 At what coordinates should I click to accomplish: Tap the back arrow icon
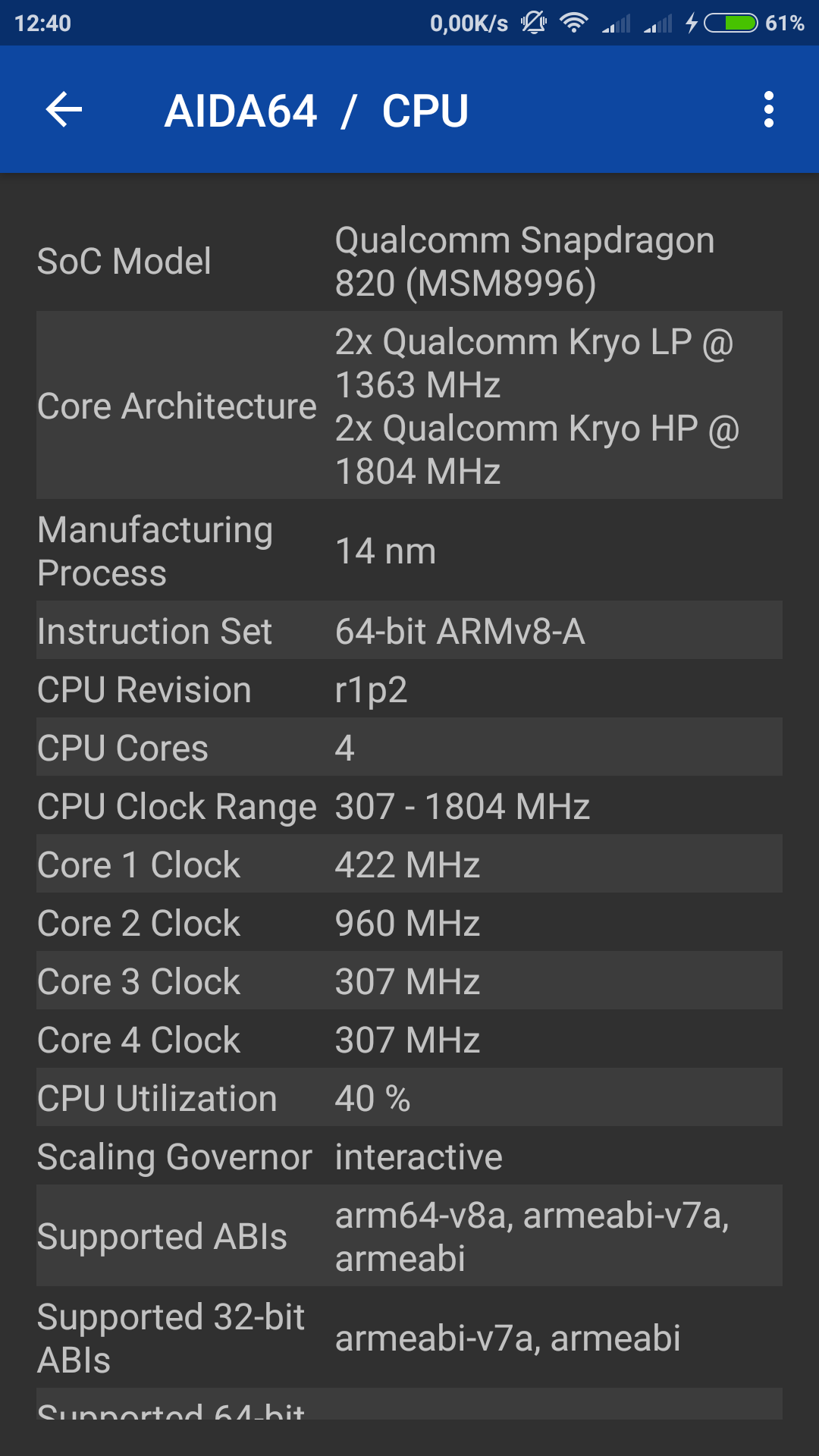(x=64, y=110)
